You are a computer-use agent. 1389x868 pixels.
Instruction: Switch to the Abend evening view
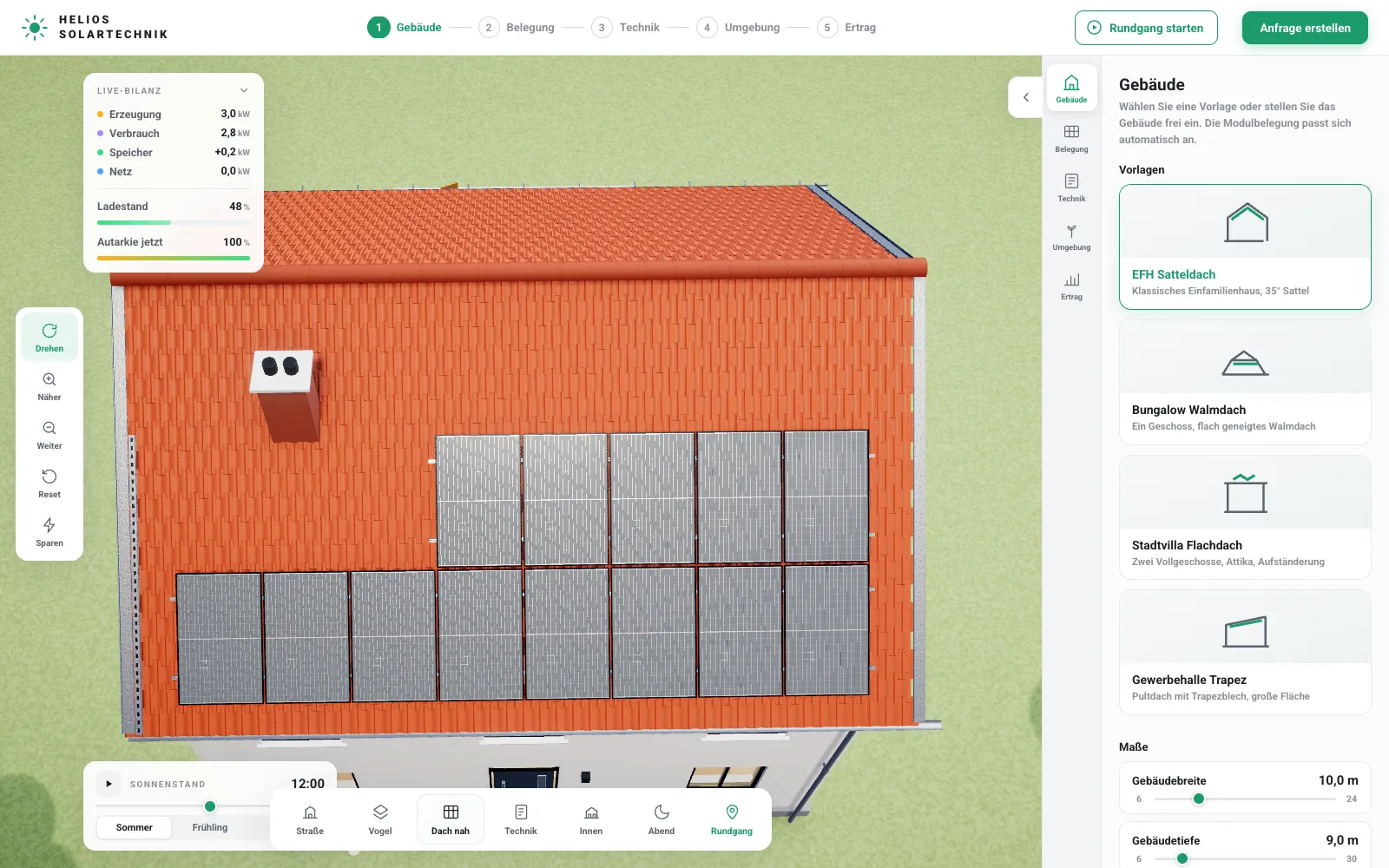[662, 819]
